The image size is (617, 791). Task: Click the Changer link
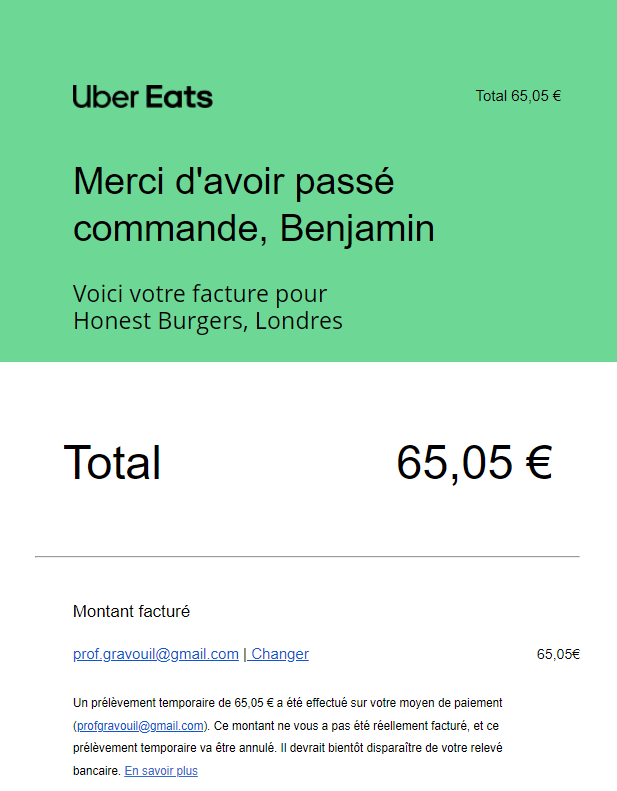pyautogui.click(x=279, y=654)
